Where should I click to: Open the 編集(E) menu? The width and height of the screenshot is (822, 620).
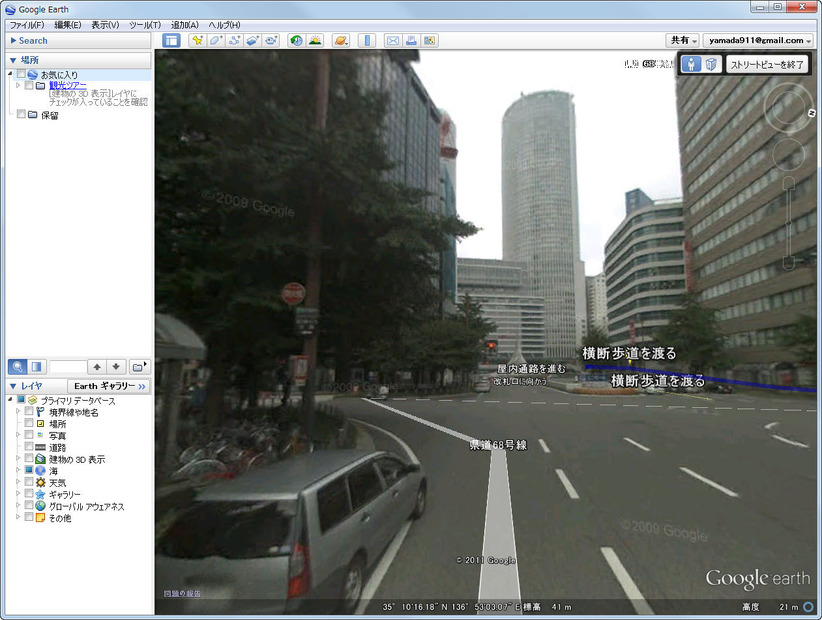(x=68, y=25)
